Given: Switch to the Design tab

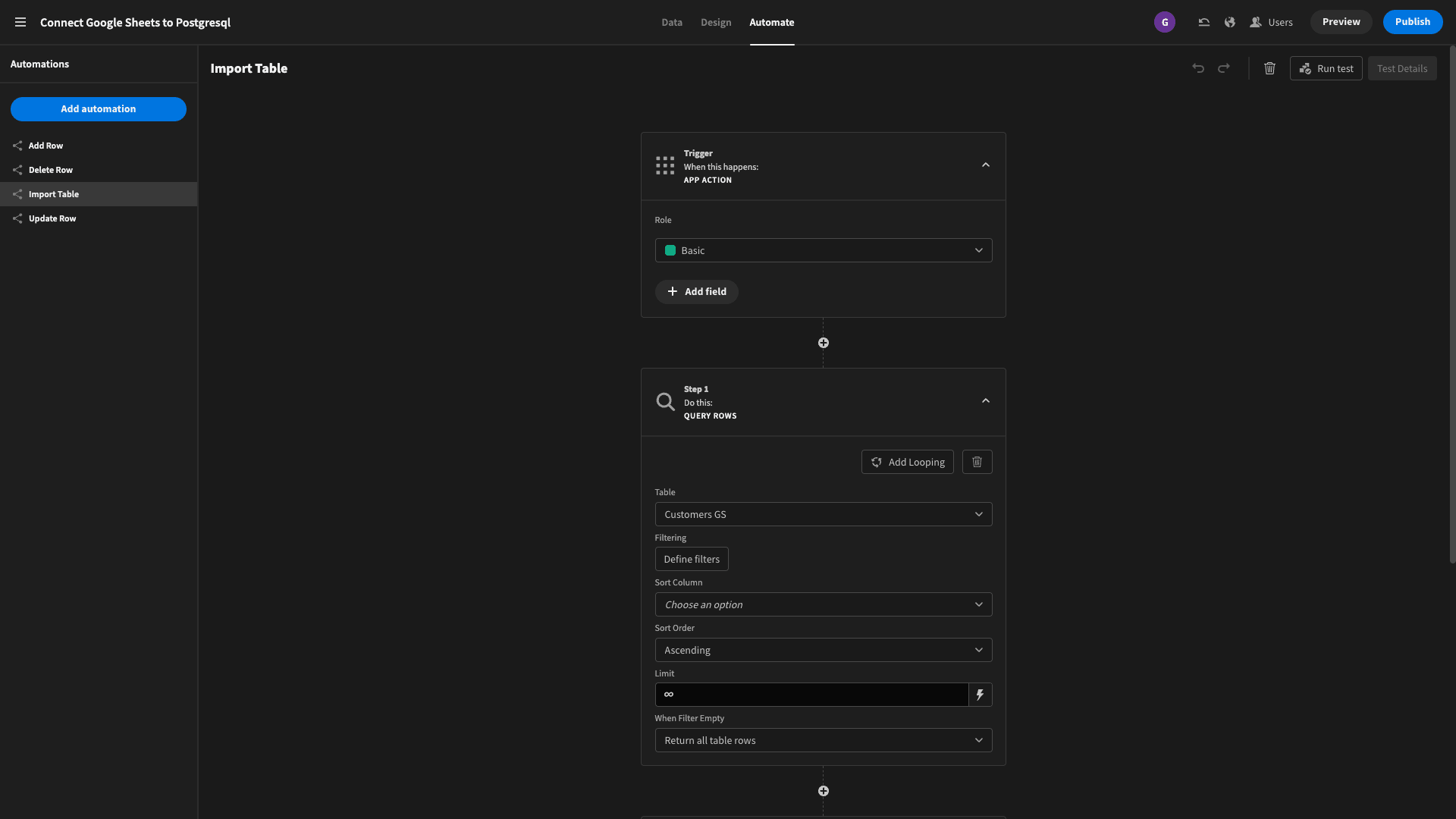Looking at the screenshot, I should click(715, 22).
